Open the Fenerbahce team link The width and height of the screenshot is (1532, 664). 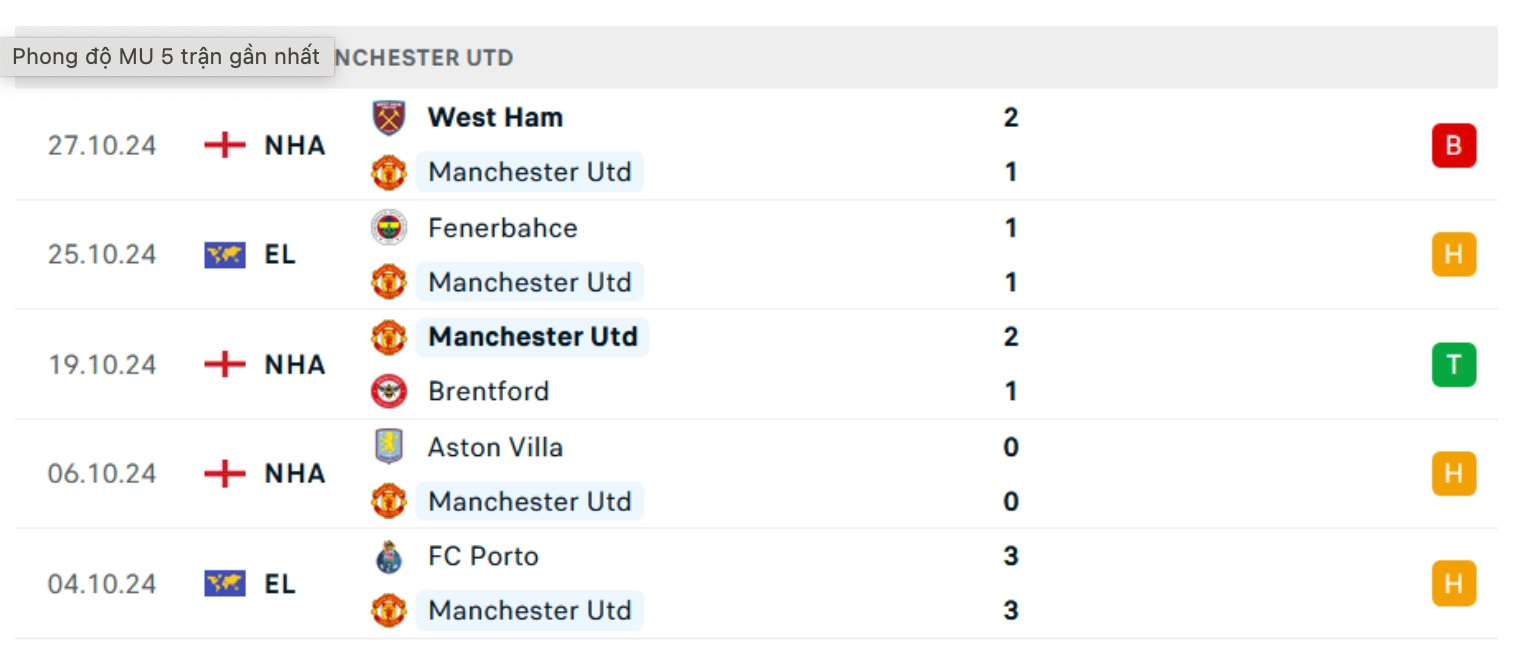pyautogui.click(x=502, y=228)
